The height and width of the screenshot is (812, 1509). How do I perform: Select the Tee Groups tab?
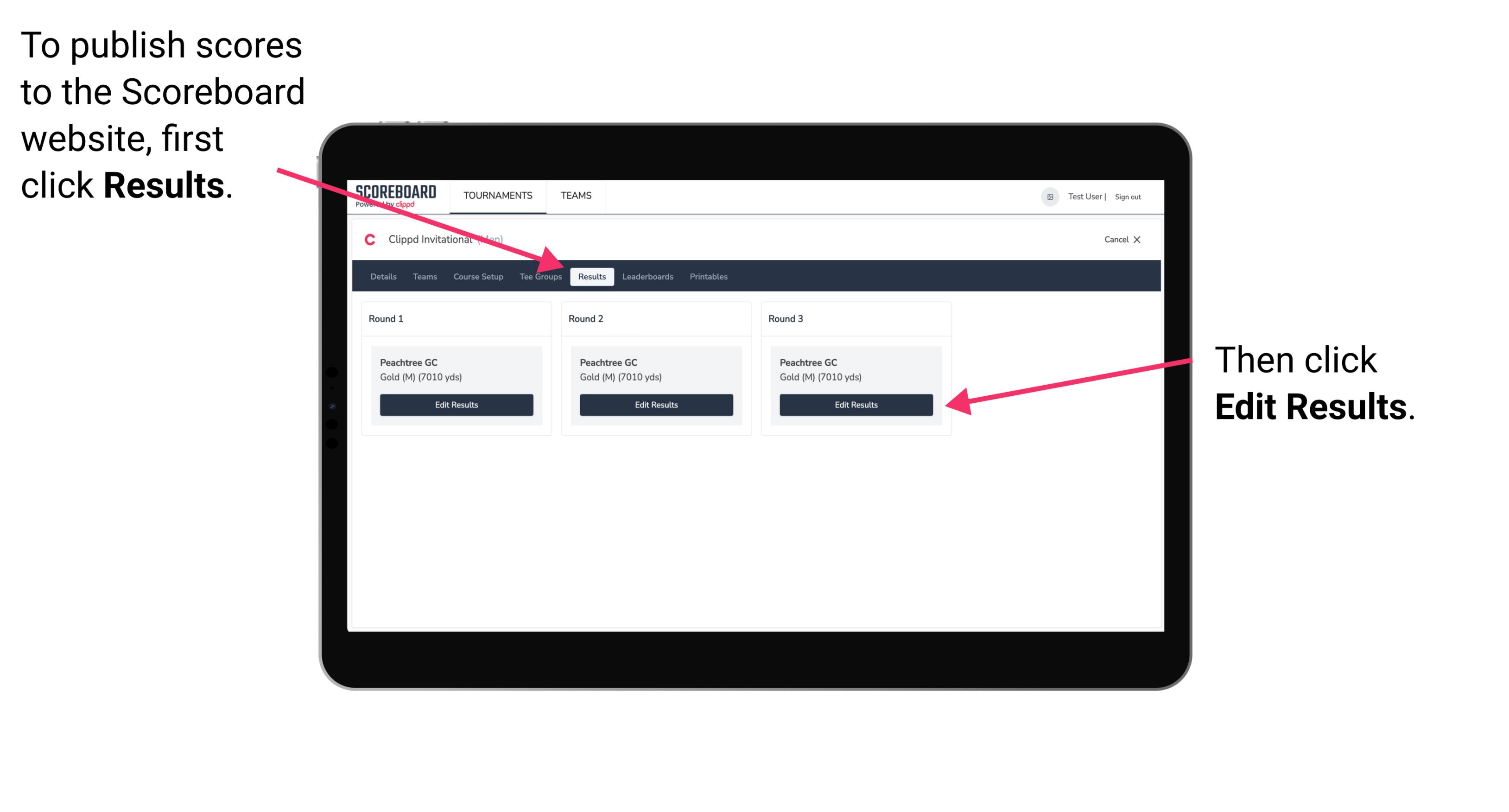pos(540,276)
